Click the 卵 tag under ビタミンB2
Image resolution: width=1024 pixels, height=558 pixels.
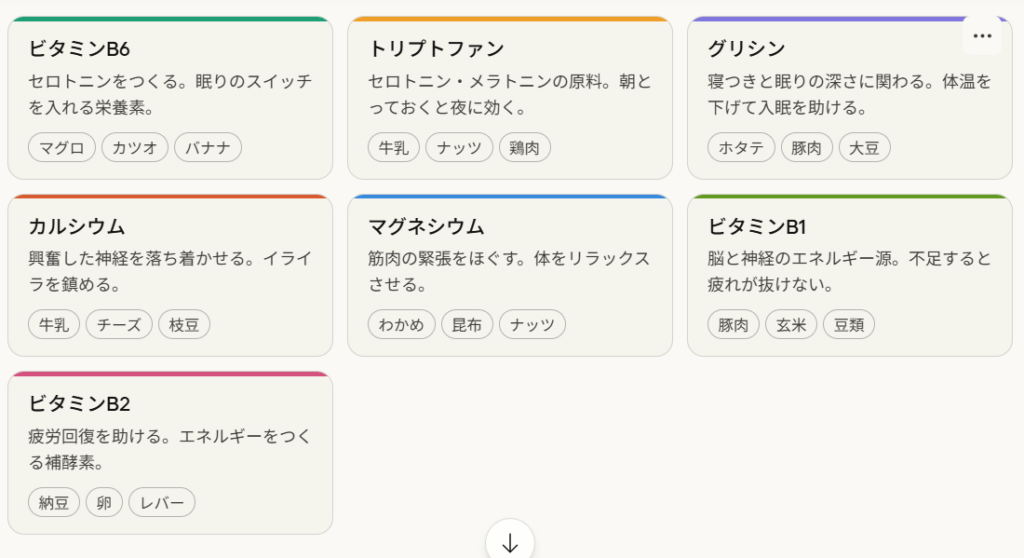pos(104,502)
